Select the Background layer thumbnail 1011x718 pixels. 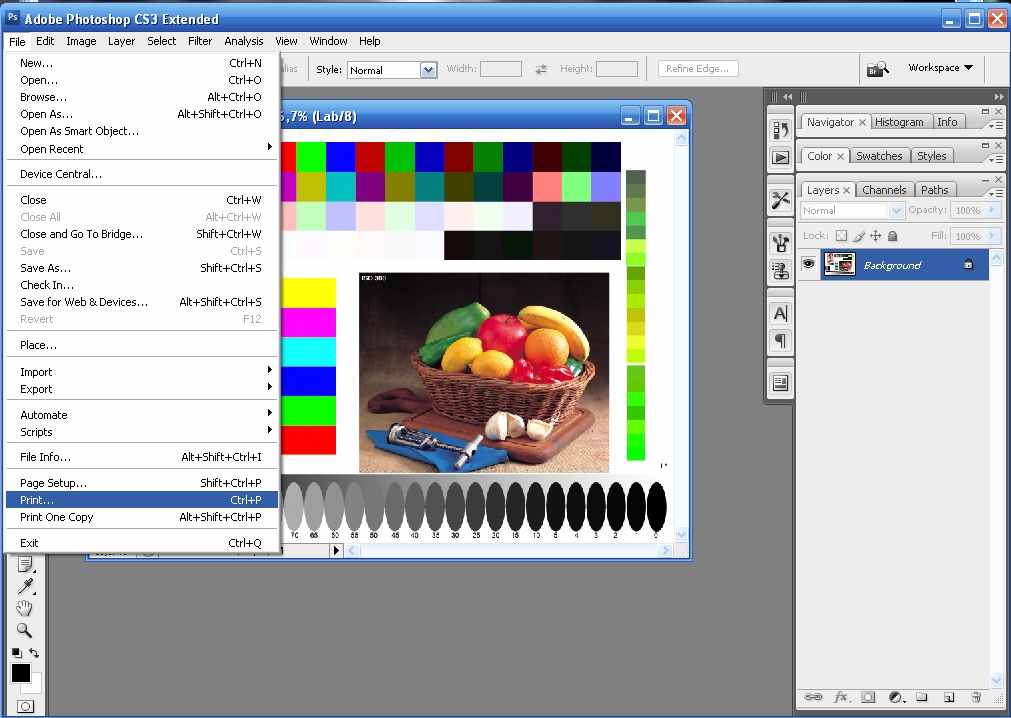(839, 265)
